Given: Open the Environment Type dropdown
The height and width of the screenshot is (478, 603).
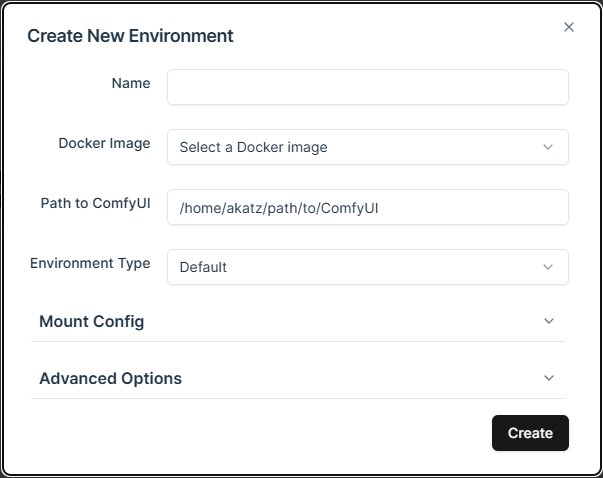Looking at the screenshot, I should click(x=367, y=267).
